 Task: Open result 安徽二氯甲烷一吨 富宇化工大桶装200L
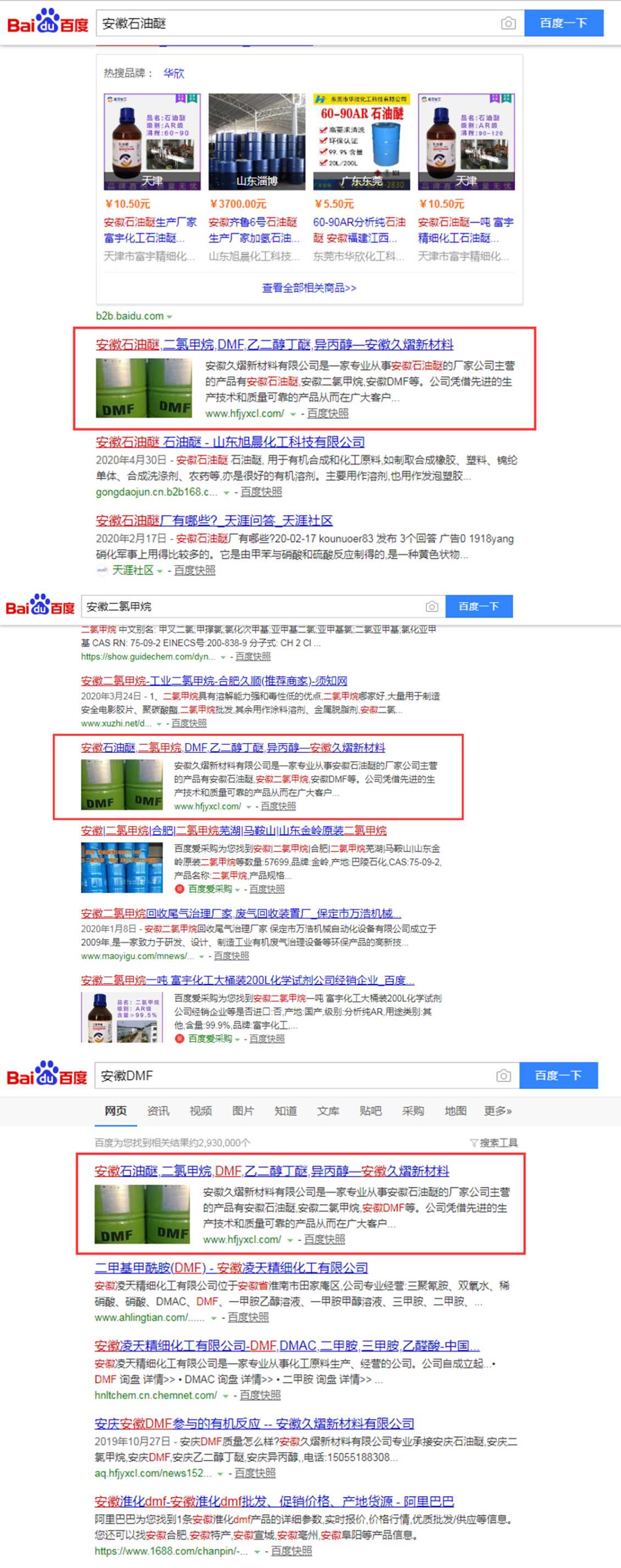248,980
